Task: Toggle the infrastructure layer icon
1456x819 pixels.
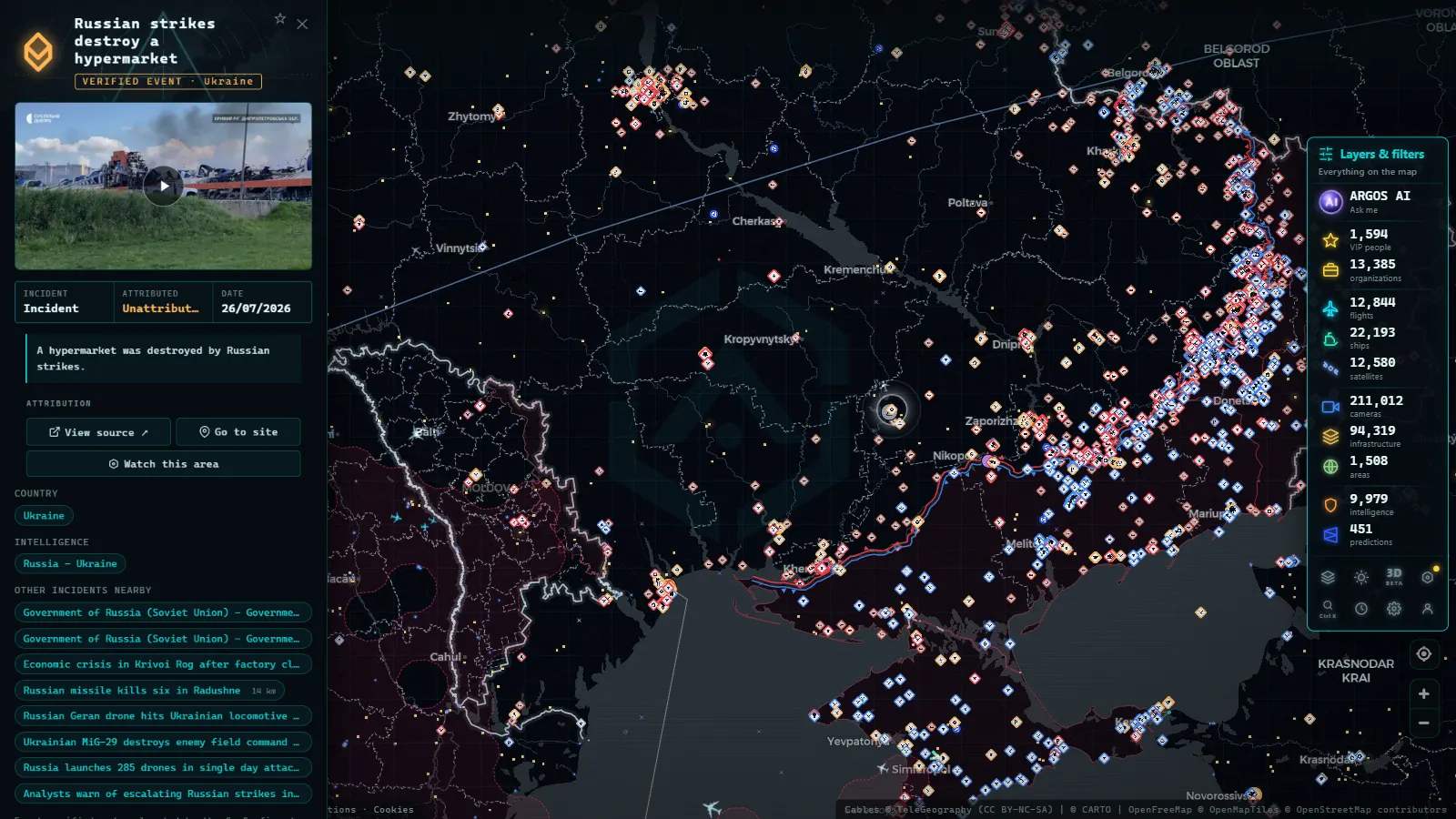Action: (x=1330, y=437)
